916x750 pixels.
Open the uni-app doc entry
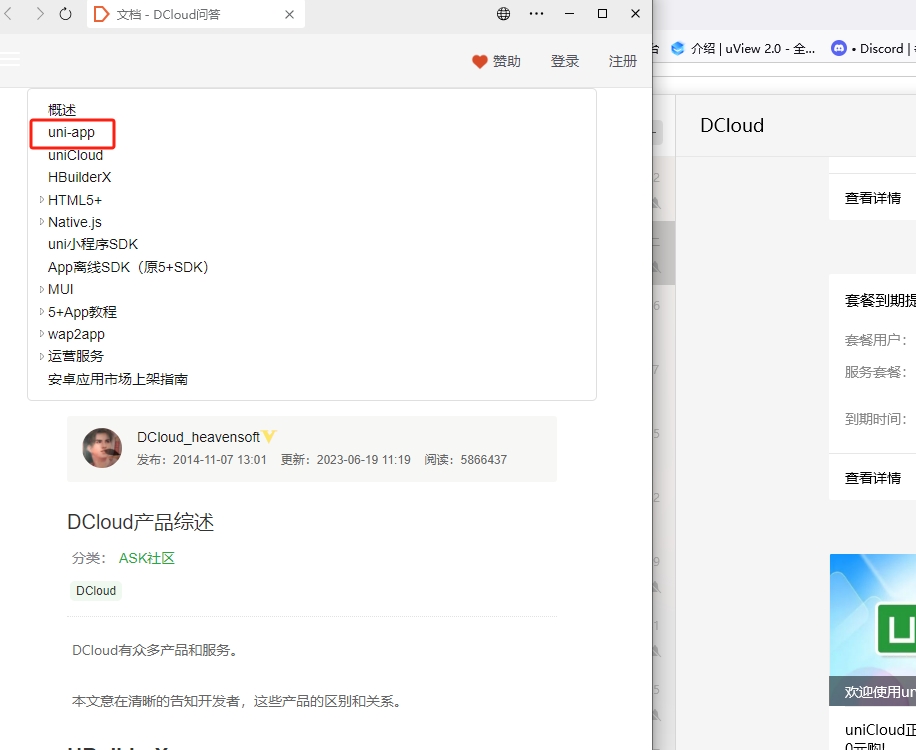[71, 133]
